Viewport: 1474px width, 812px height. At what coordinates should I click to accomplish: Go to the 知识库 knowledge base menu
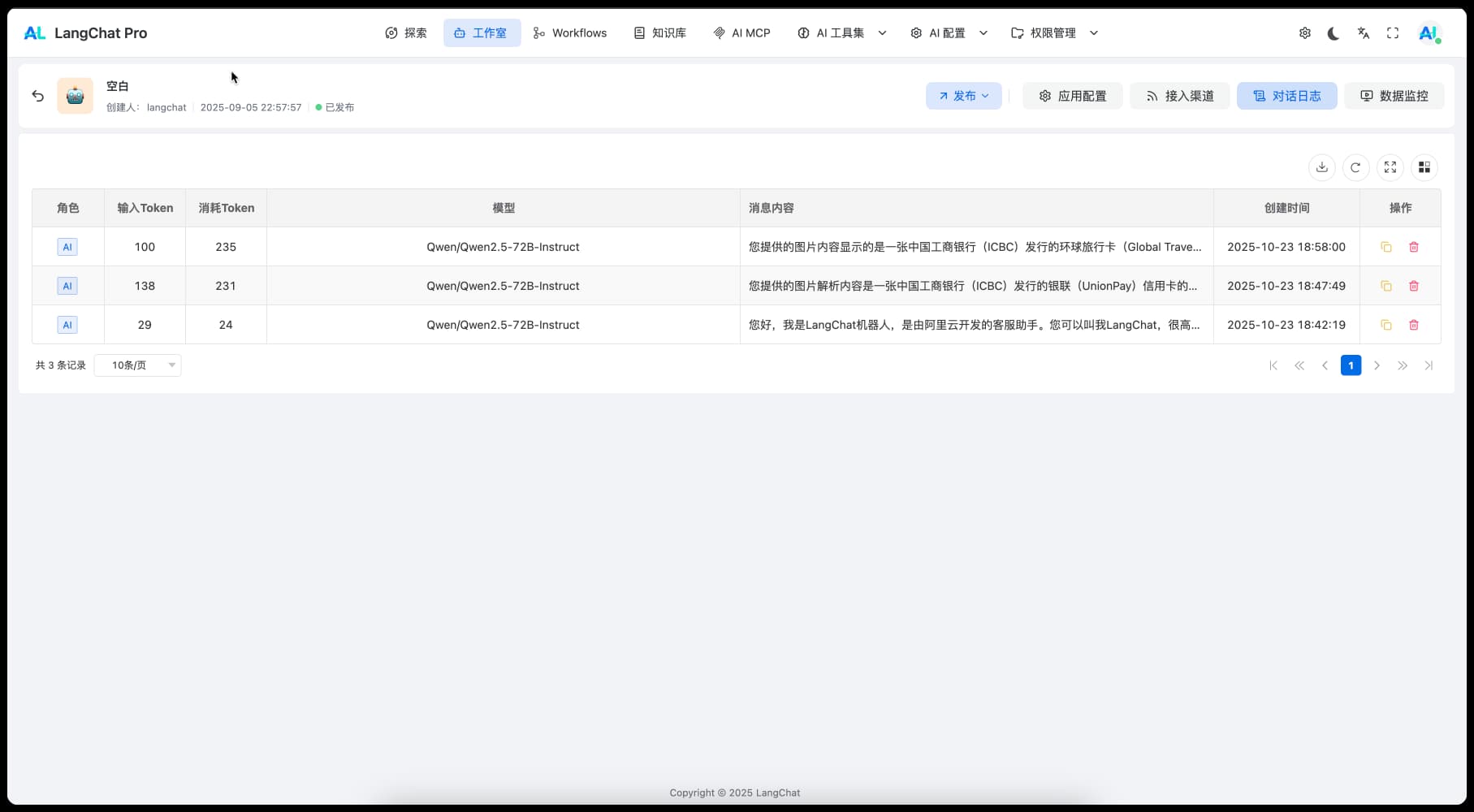click(659, 33)
